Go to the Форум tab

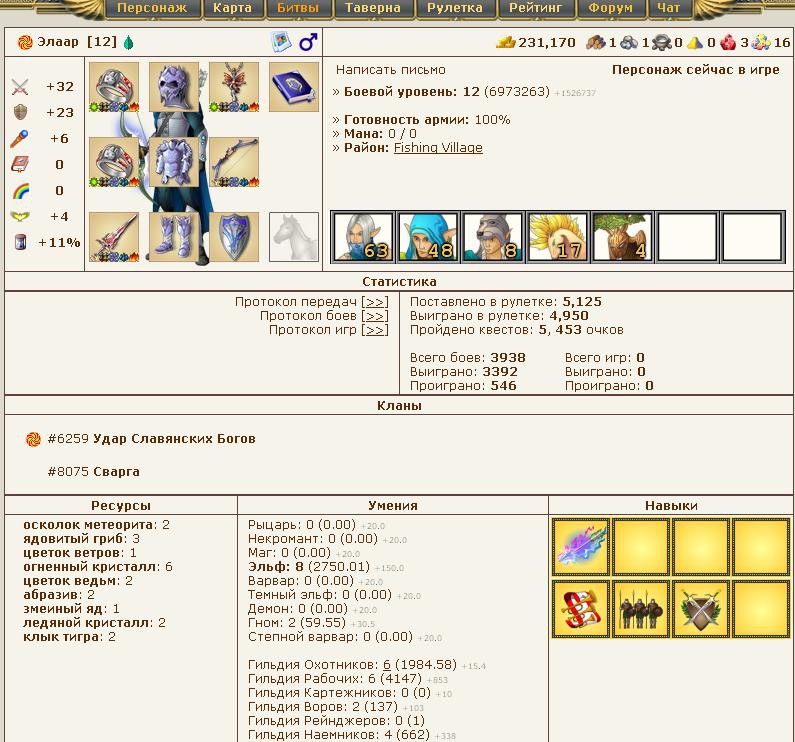click(610, 8)
